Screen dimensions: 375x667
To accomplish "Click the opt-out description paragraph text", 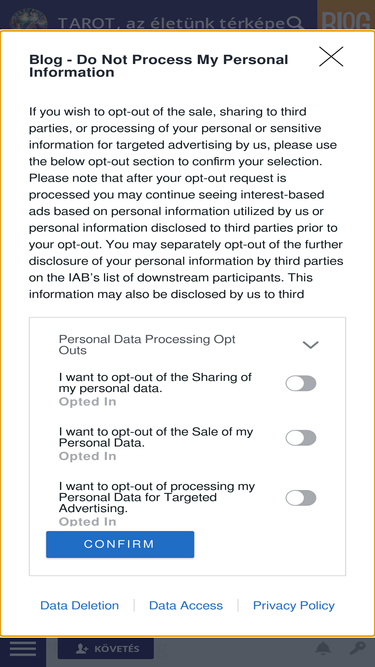I will 186,203.
